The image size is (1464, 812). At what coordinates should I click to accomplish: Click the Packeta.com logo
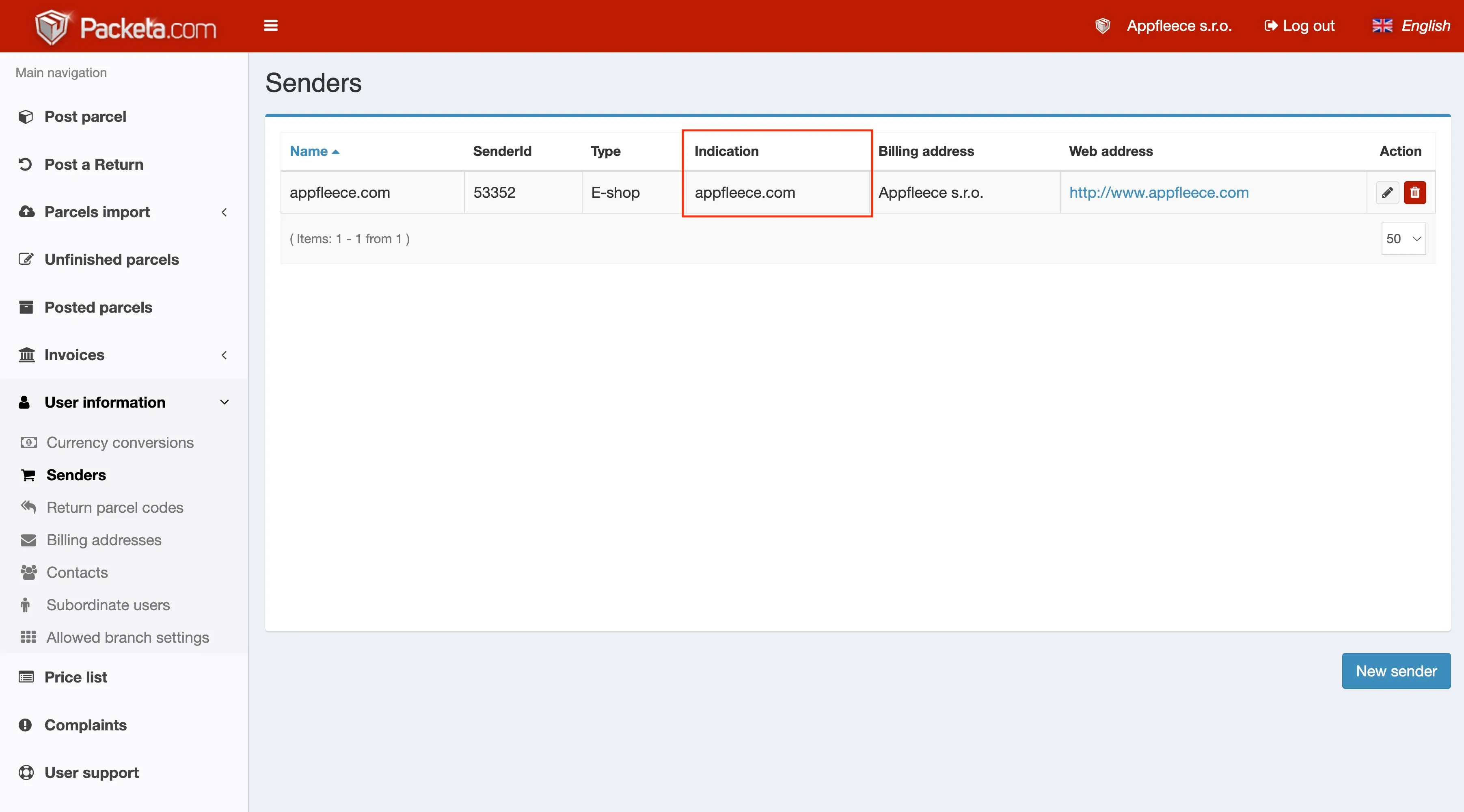click(x=125, y=27)
